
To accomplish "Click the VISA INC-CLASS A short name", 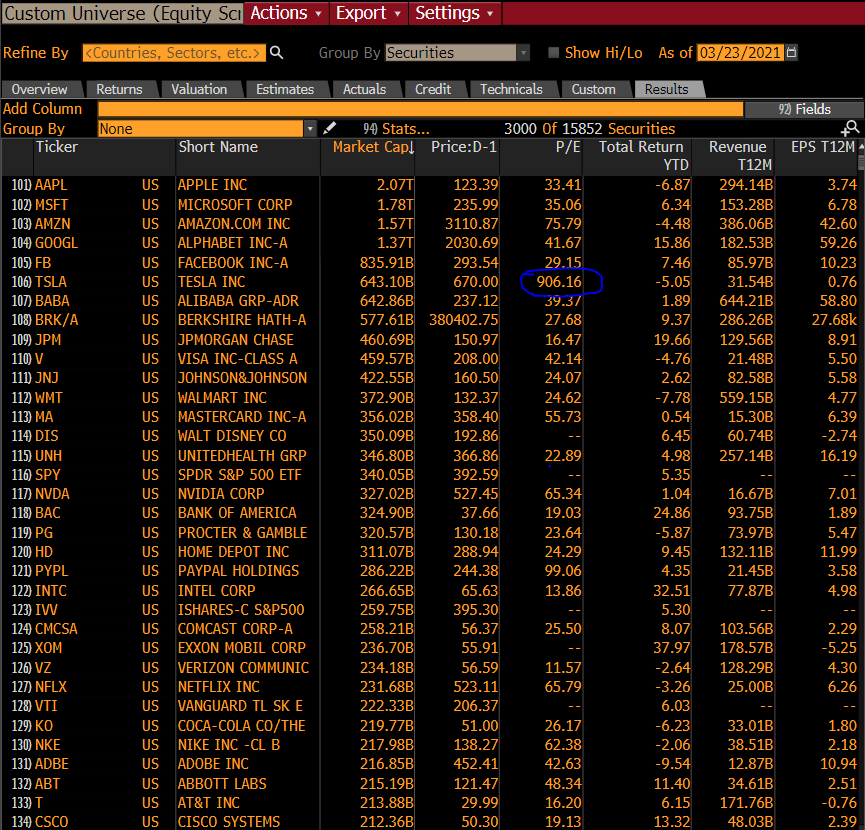I will (237, 359).
